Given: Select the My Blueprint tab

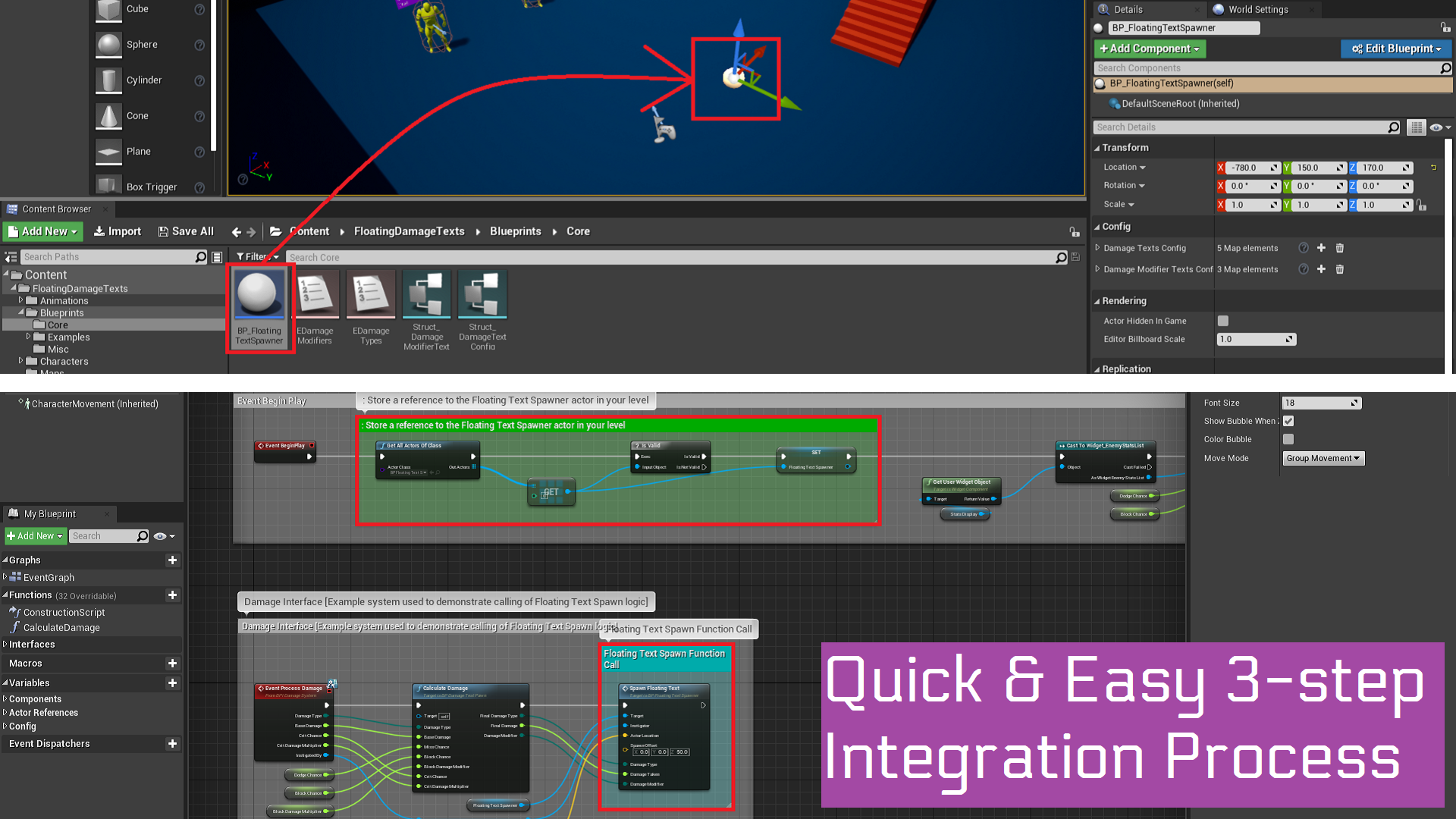Looking at the screenshot, I should tap(50, 514).
